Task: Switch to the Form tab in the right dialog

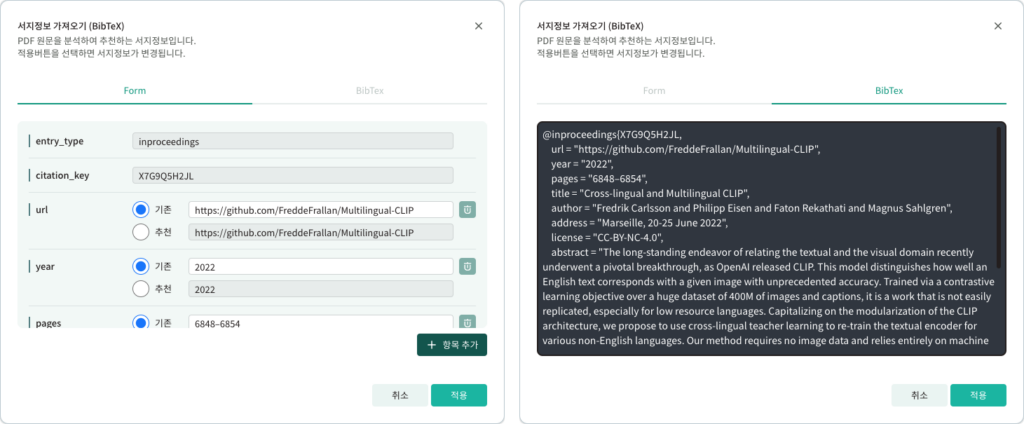Action: point(653,90)
